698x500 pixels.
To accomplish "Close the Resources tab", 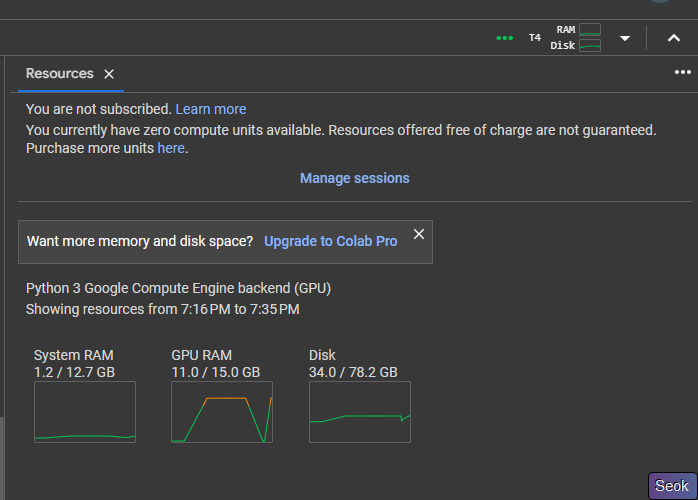I will click(109, 74).
